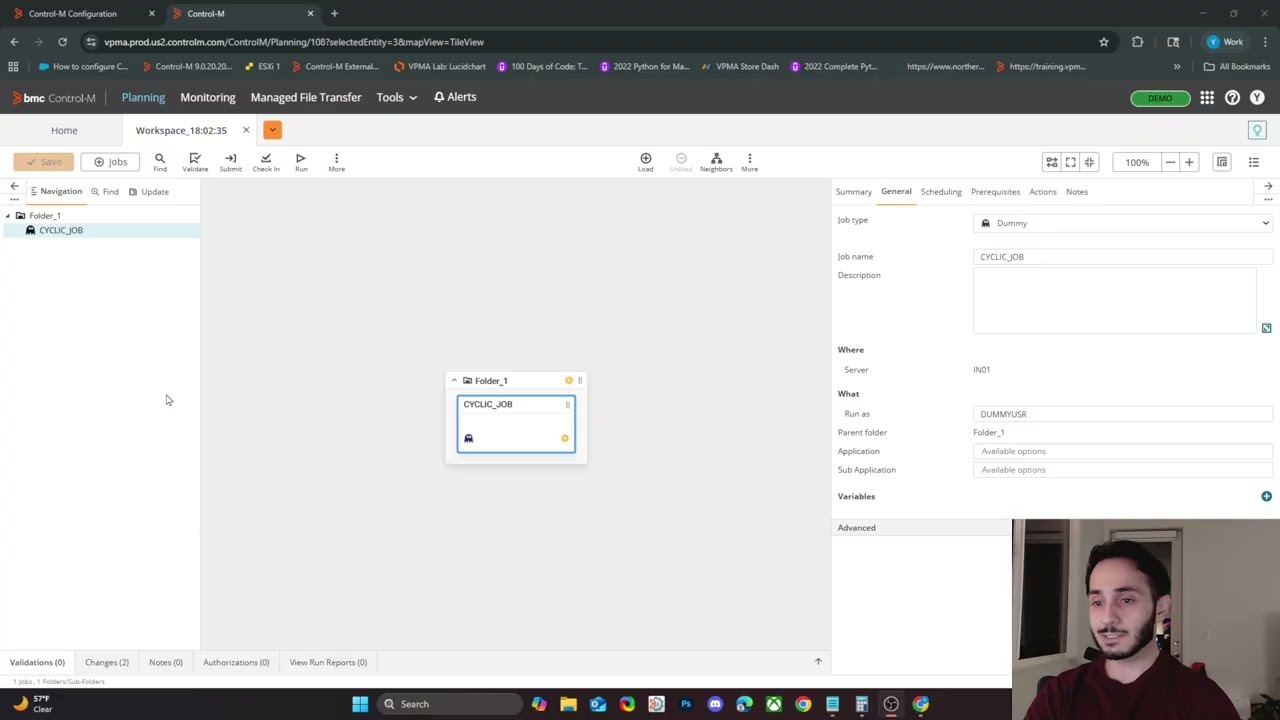Viewport: 1280px width, 720px height.
Task: Collapse the right properties pane with the arrow
Action: [1268, 186]
